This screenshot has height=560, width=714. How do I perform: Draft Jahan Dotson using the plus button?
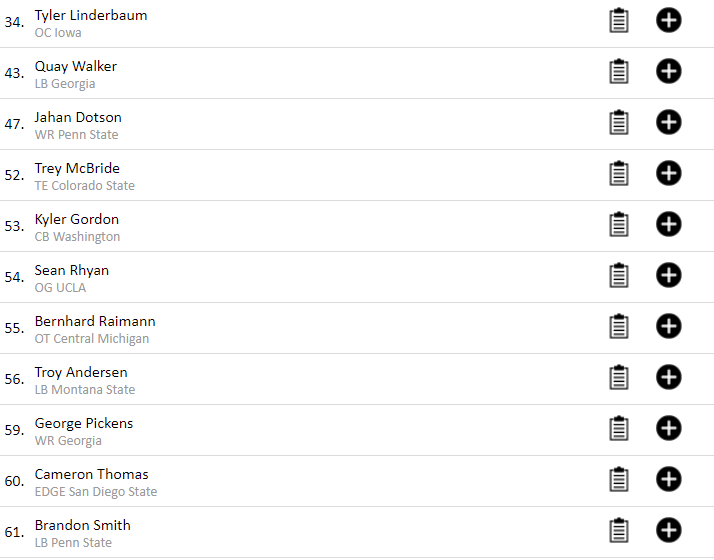(x=668, y=122)
